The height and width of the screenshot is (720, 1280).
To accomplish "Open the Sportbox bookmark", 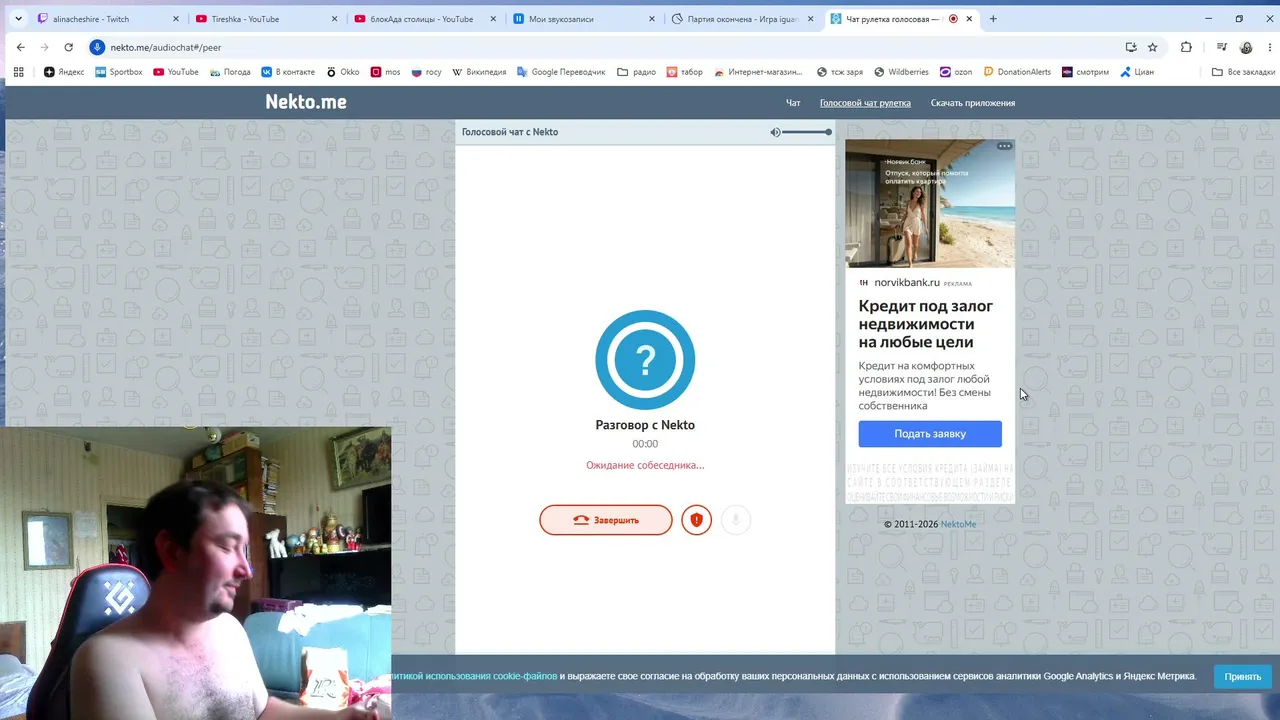I will point(119,72).
